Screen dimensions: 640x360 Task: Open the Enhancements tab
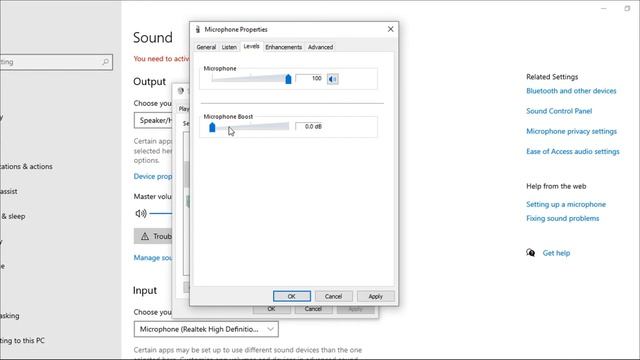pos(283,47)
